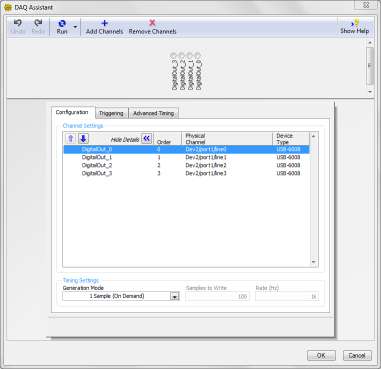Click the Remove Channels red X icon
Screen dimensions: 381x369
152,23
